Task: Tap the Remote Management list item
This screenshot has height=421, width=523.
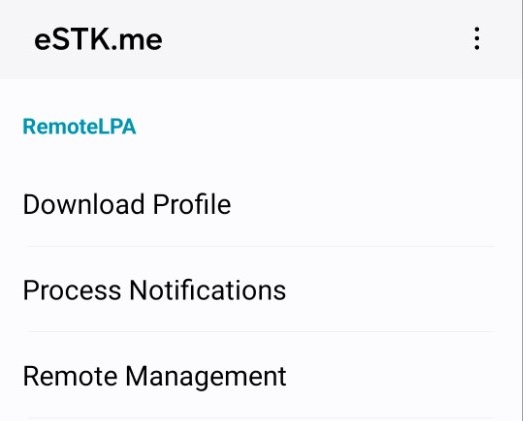Action: (x=261, y=375)
